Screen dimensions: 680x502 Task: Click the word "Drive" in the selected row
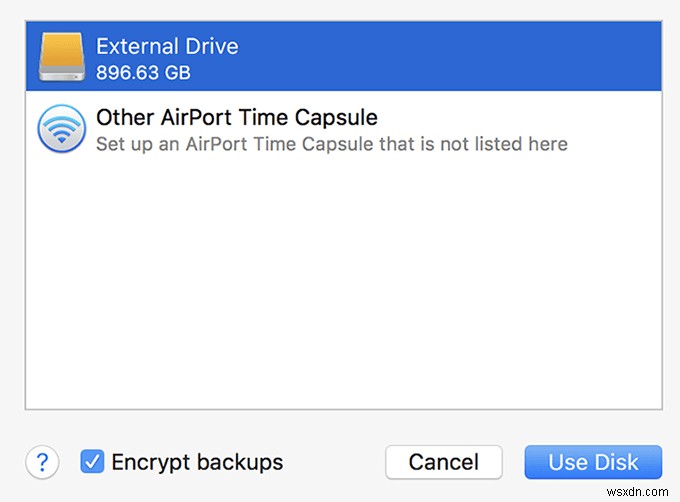(211, 46)
